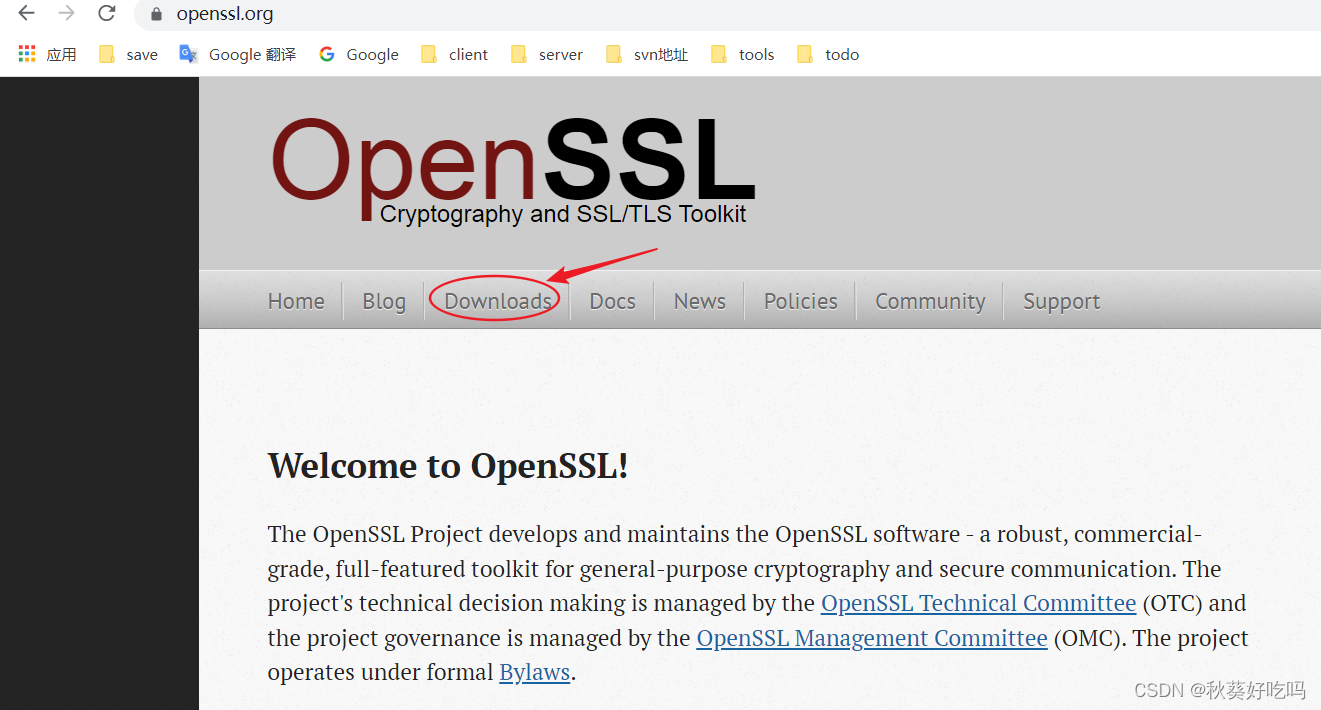The height and width of the screenshot is (710, 1321).
Task: Open the svn地址 bookmarks folder
Action: (647, 54)
